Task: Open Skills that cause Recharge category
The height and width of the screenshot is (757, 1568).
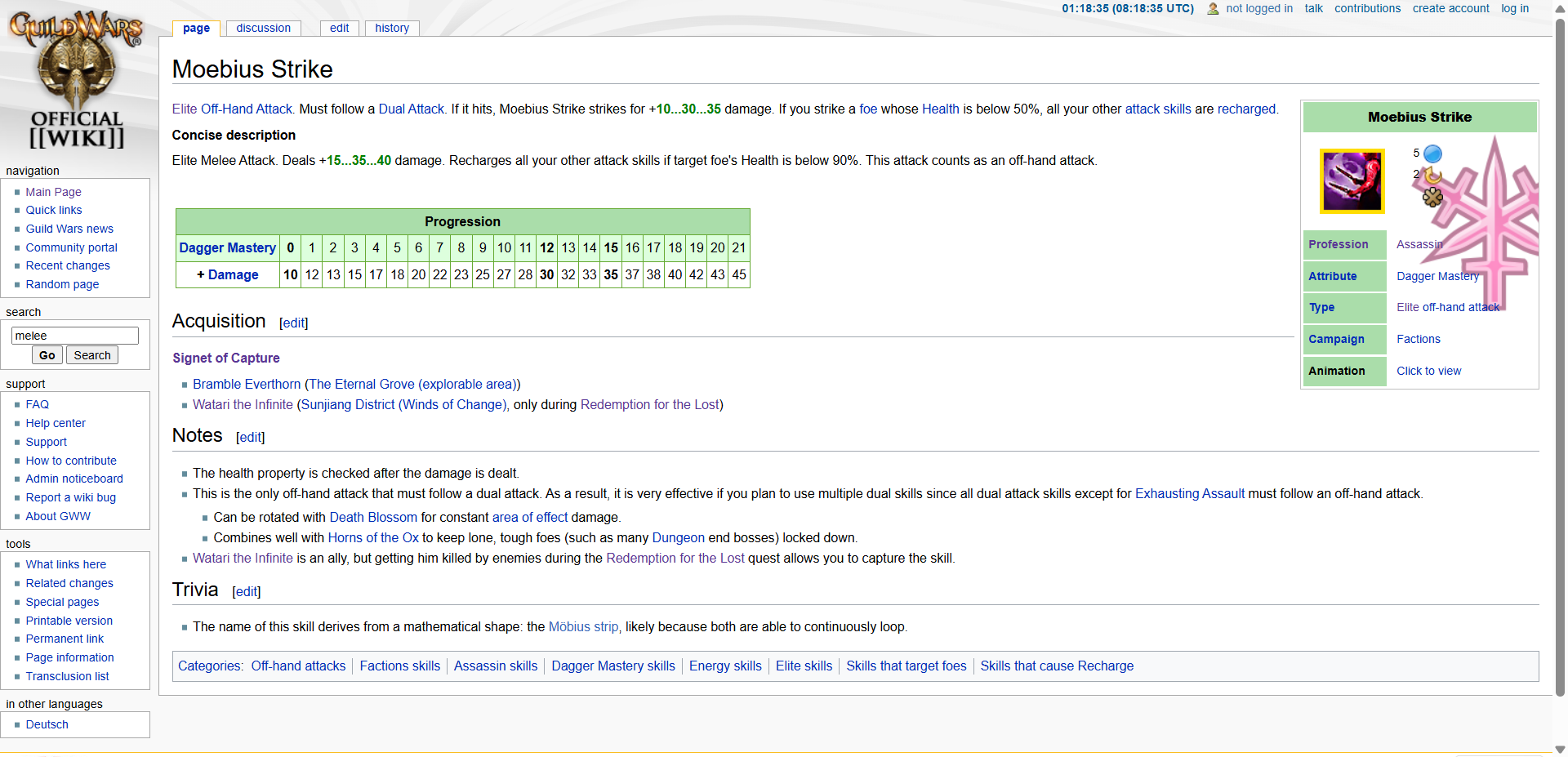Action: click(1057, 666)
